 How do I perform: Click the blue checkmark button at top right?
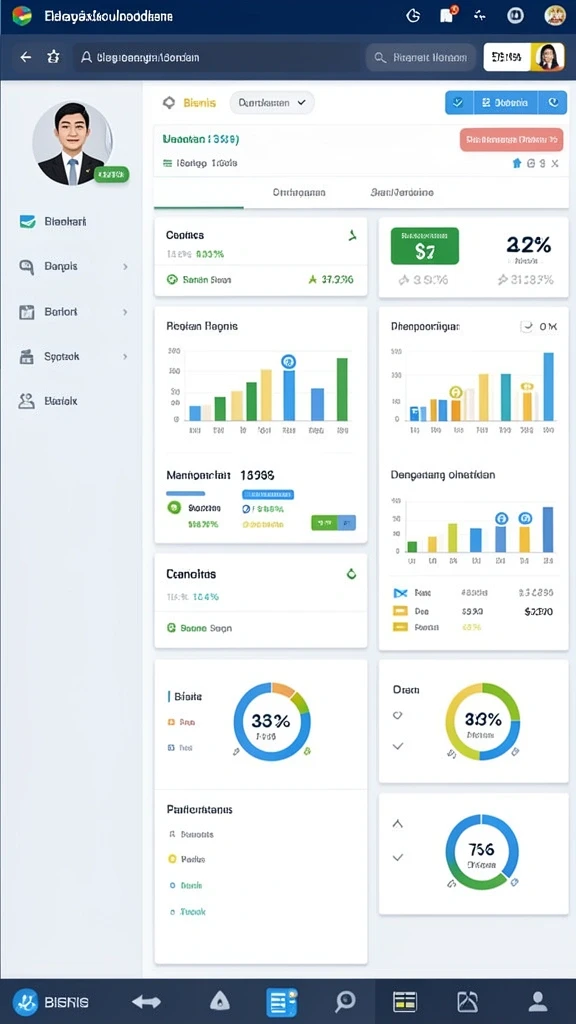click(x=458, y=103)
